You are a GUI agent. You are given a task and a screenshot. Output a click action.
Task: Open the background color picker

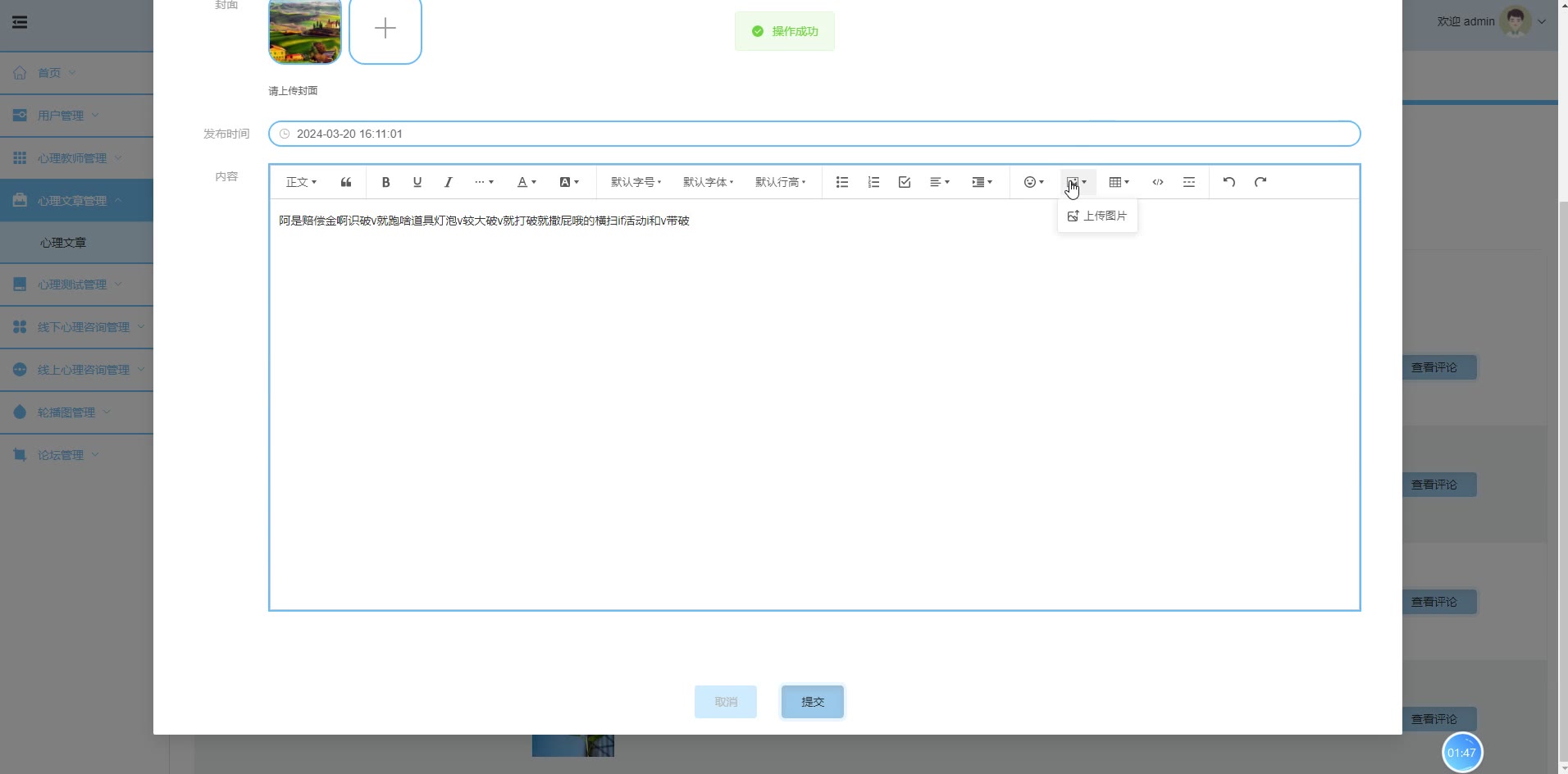point(569,182)
